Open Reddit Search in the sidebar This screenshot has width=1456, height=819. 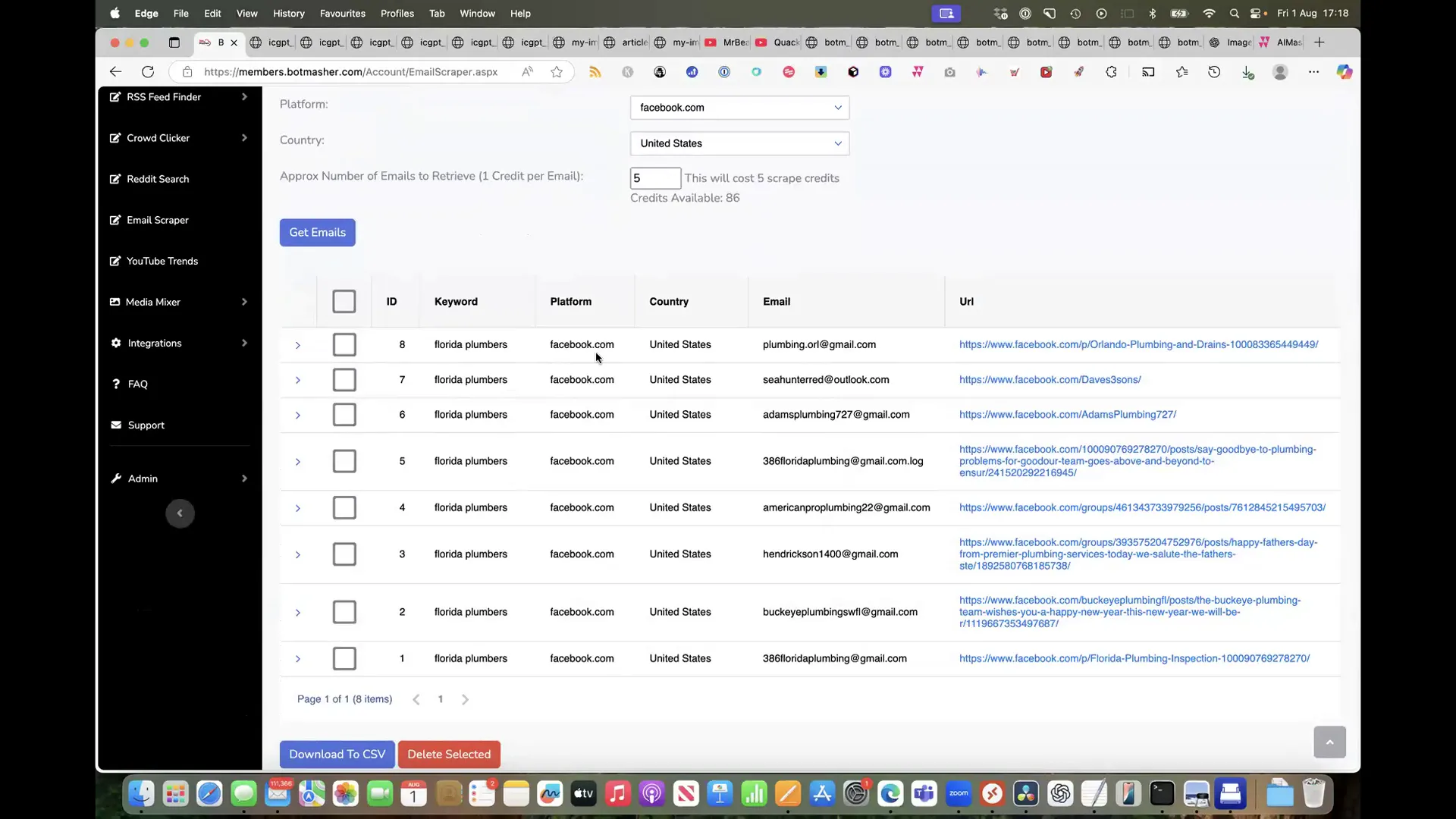[x=158, y=179]
